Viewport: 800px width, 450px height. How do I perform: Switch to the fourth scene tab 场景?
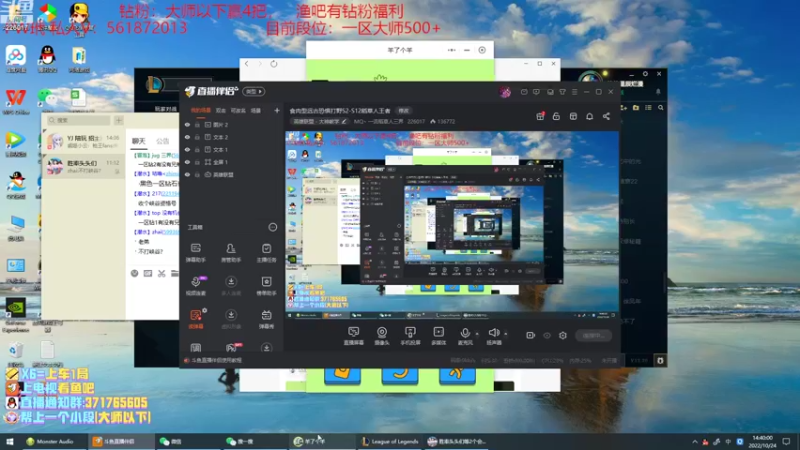[256, 110]
